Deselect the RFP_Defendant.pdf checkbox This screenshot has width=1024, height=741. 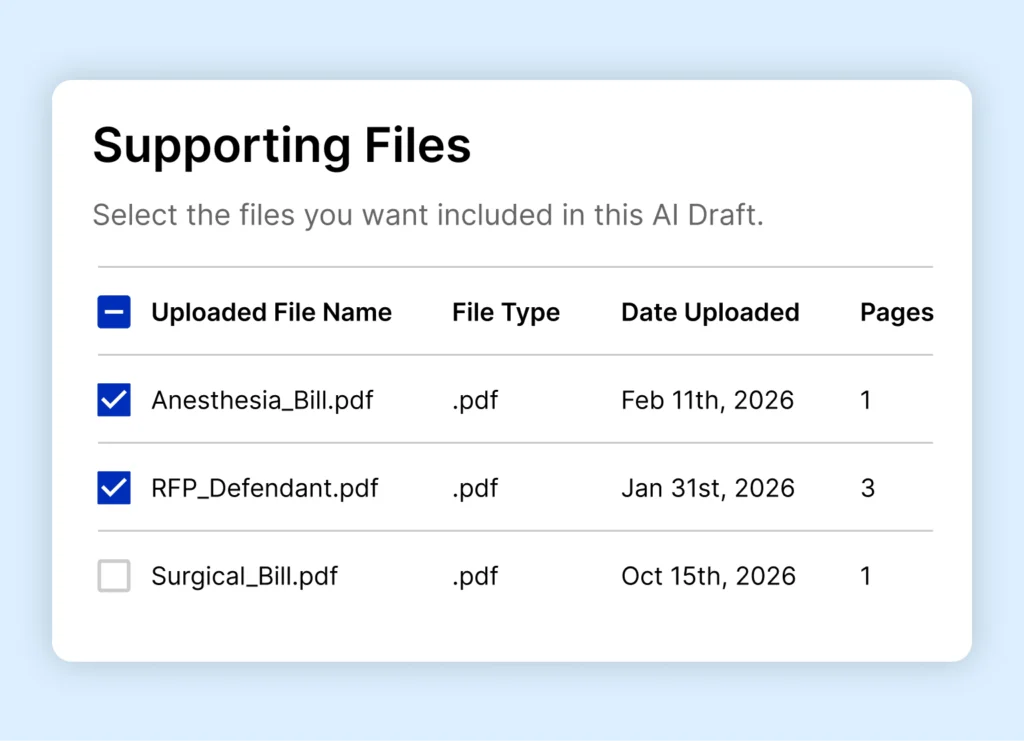[114, 489]
